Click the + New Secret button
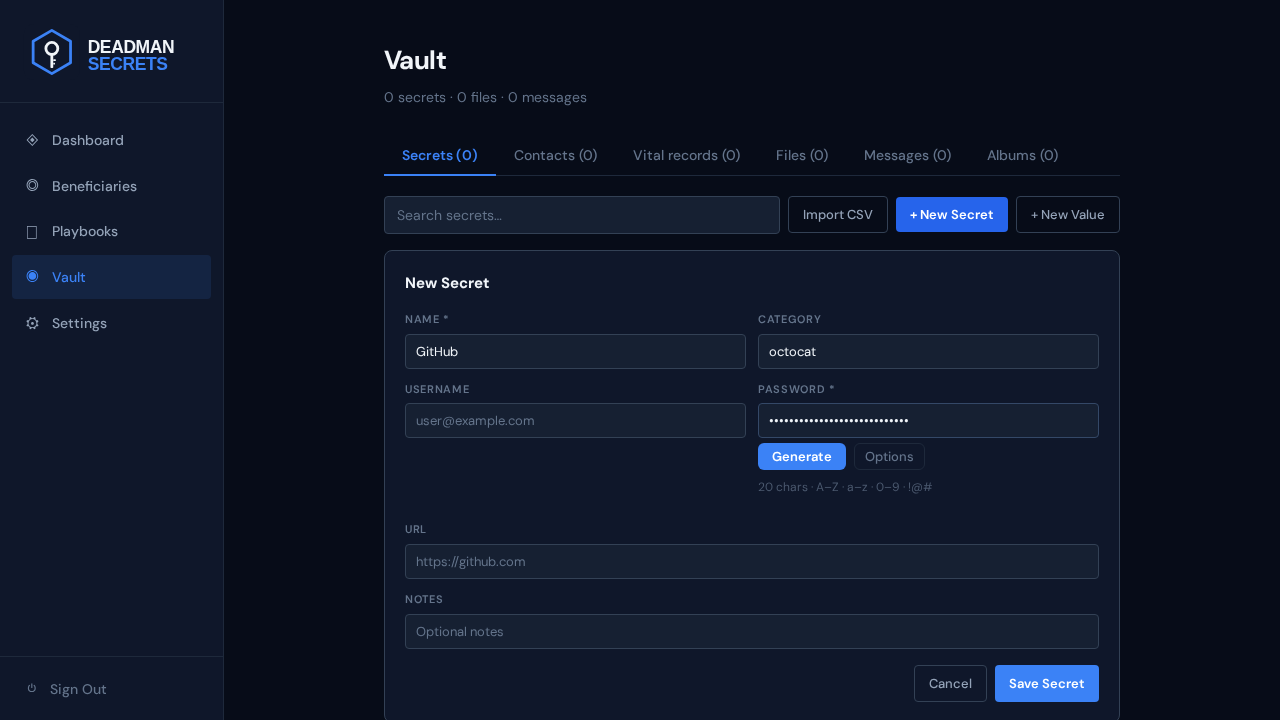Viewport: 1280px width, 720px height. coord(952,215)
